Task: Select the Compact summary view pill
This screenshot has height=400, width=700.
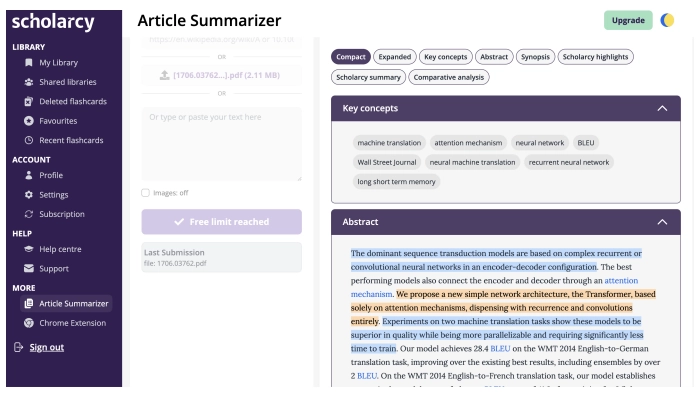Action: [351, 57]
